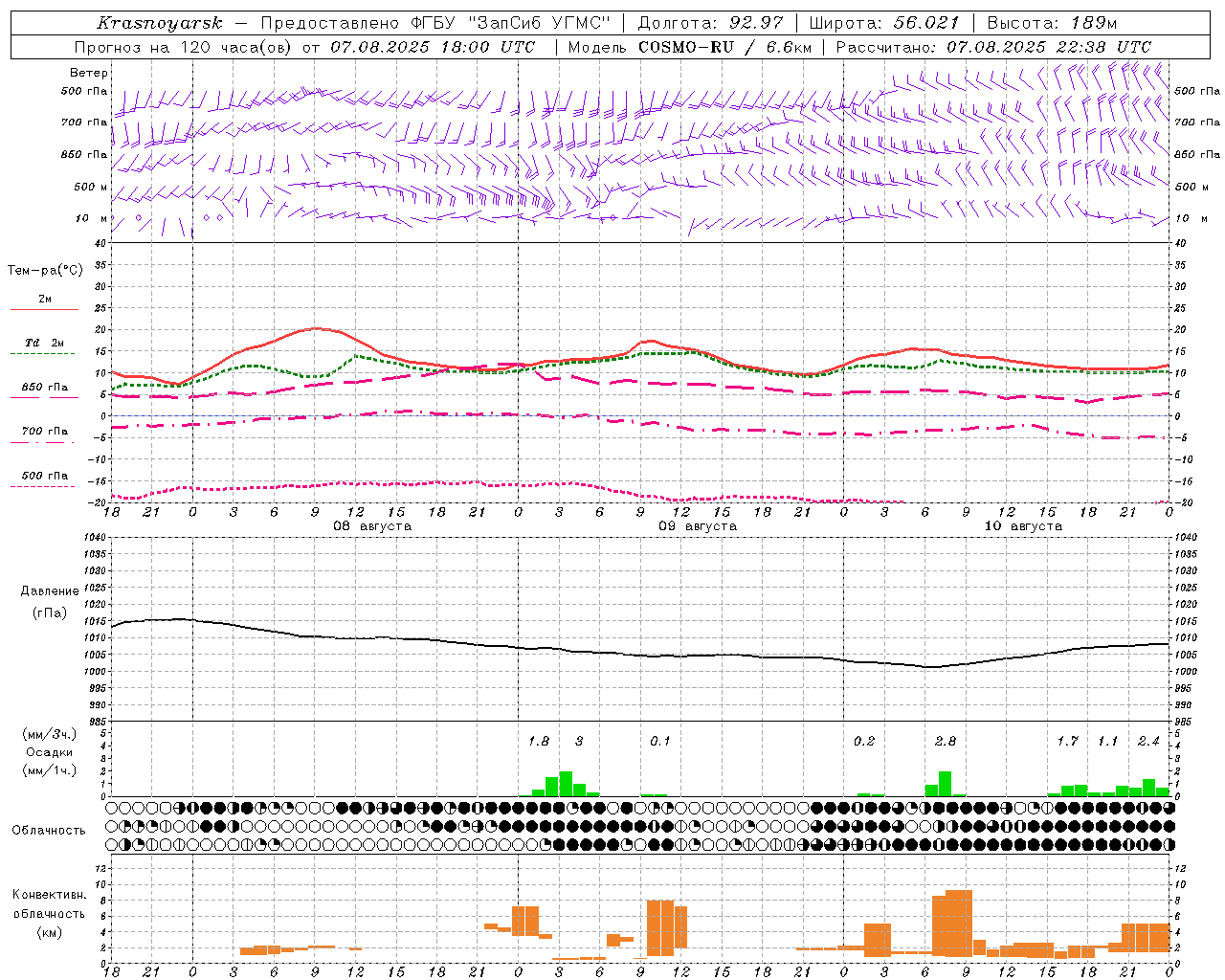This screenshot has width=1225, height=980.
Task: Click the 985 value on the right pressure axis
Action: 1186,722
